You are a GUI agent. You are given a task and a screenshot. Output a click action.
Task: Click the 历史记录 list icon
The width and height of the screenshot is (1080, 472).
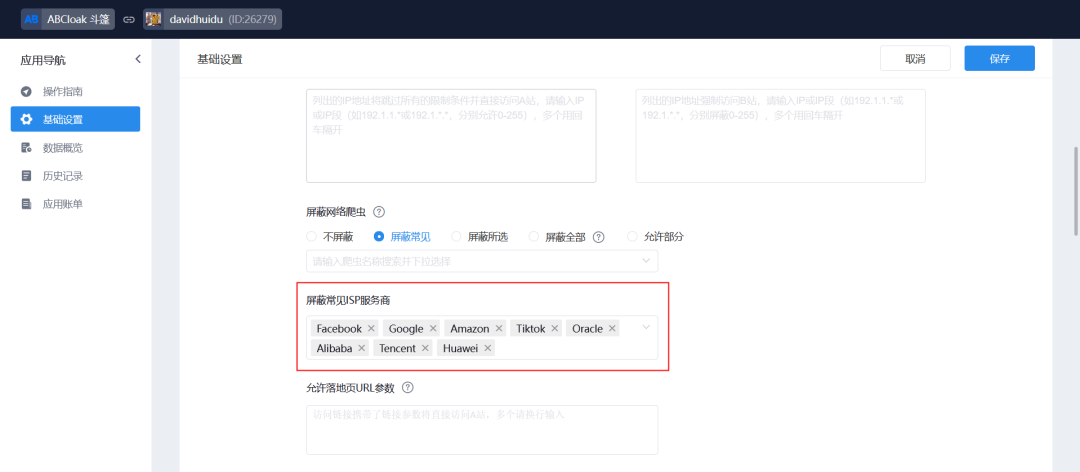(x=26, y=176)
